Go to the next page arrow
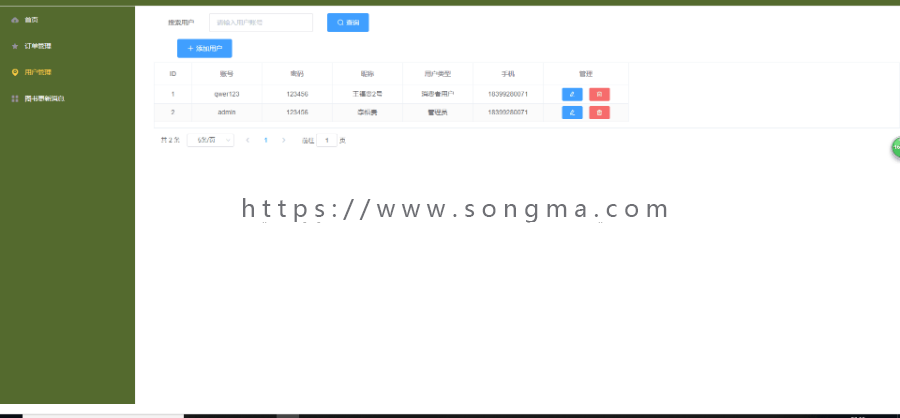 pos(283,140)
